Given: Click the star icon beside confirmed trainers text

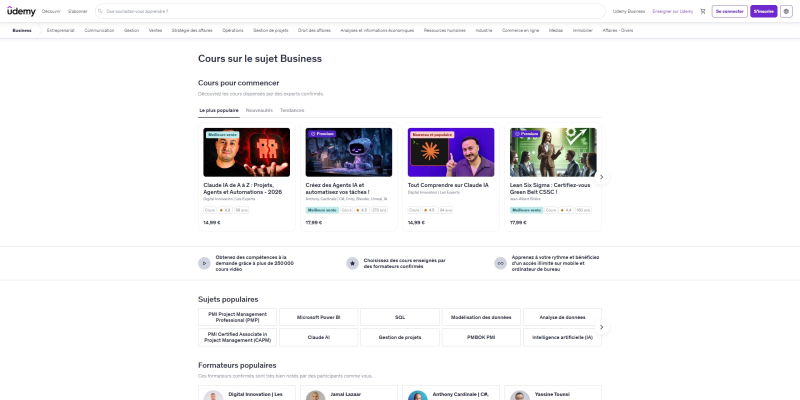Looking at the screenshot, I should (x=352, y=263).
